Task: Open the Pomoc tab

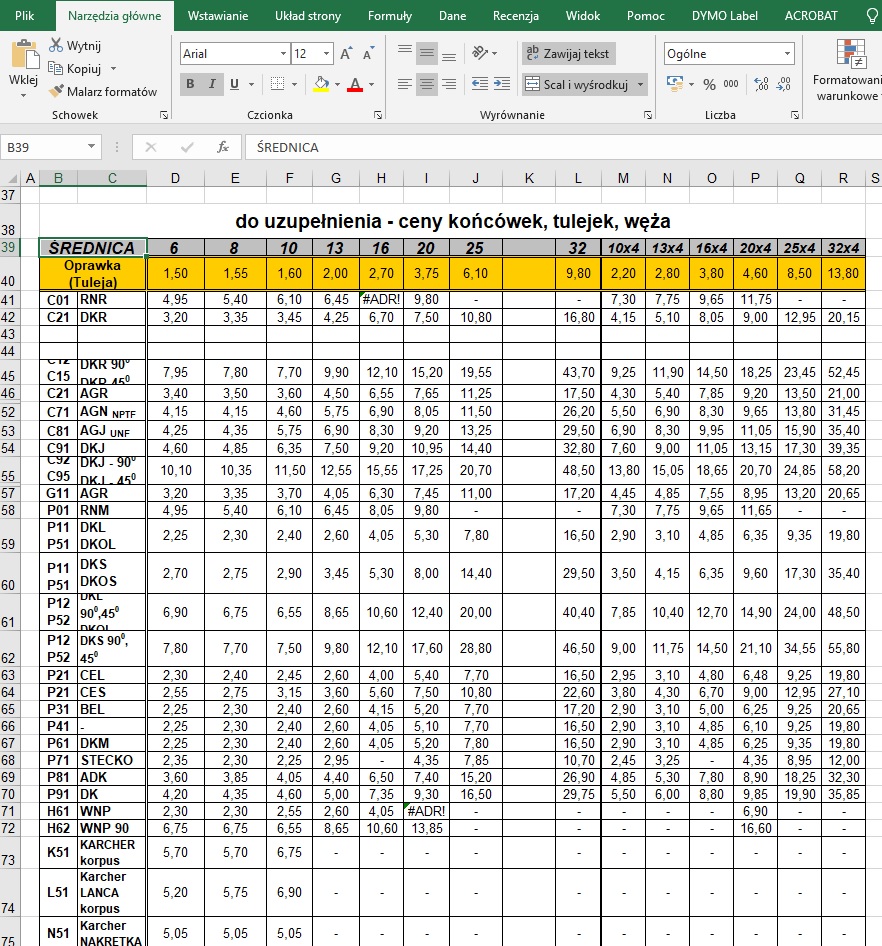Action: click(x=646, y=16)
